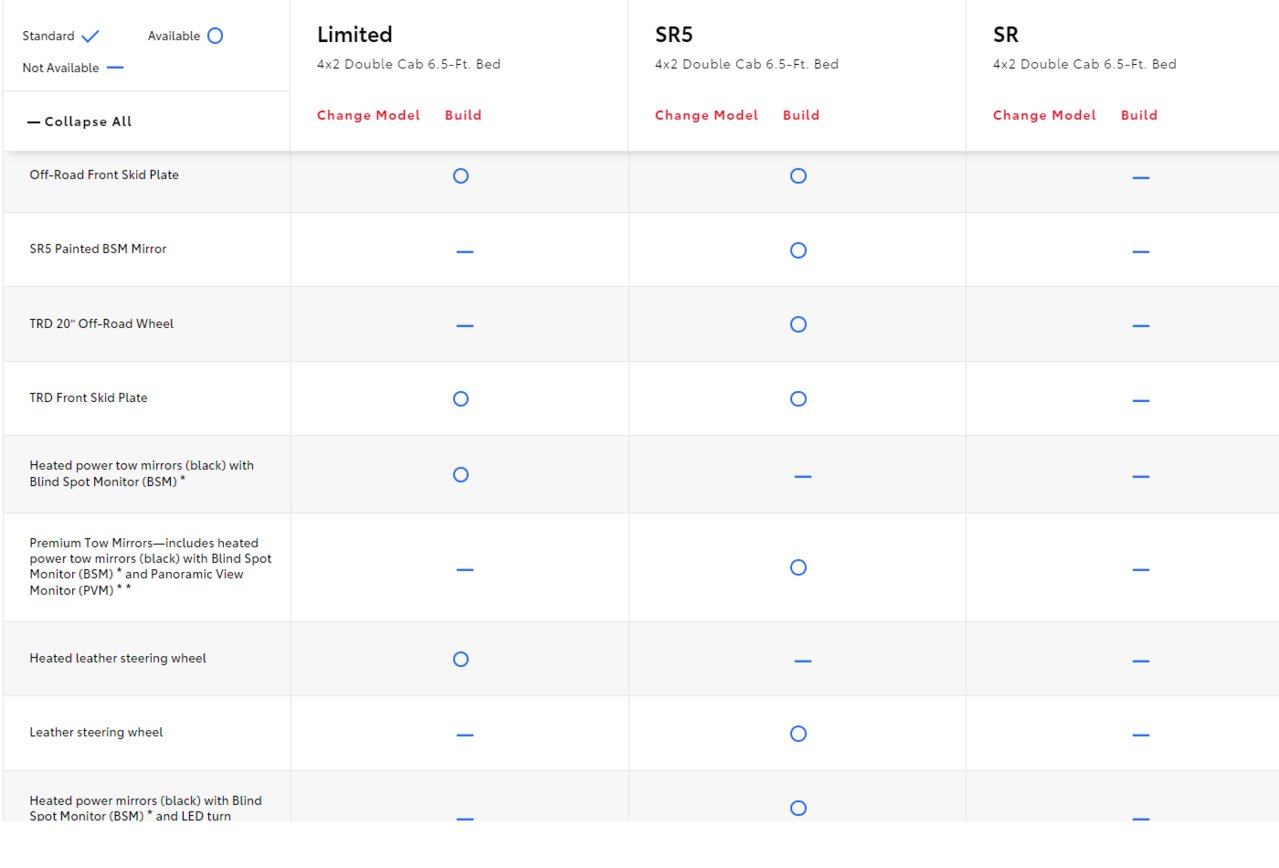Select the 'SR5' model heading
1279x868 pixels.
click(674, 35)
